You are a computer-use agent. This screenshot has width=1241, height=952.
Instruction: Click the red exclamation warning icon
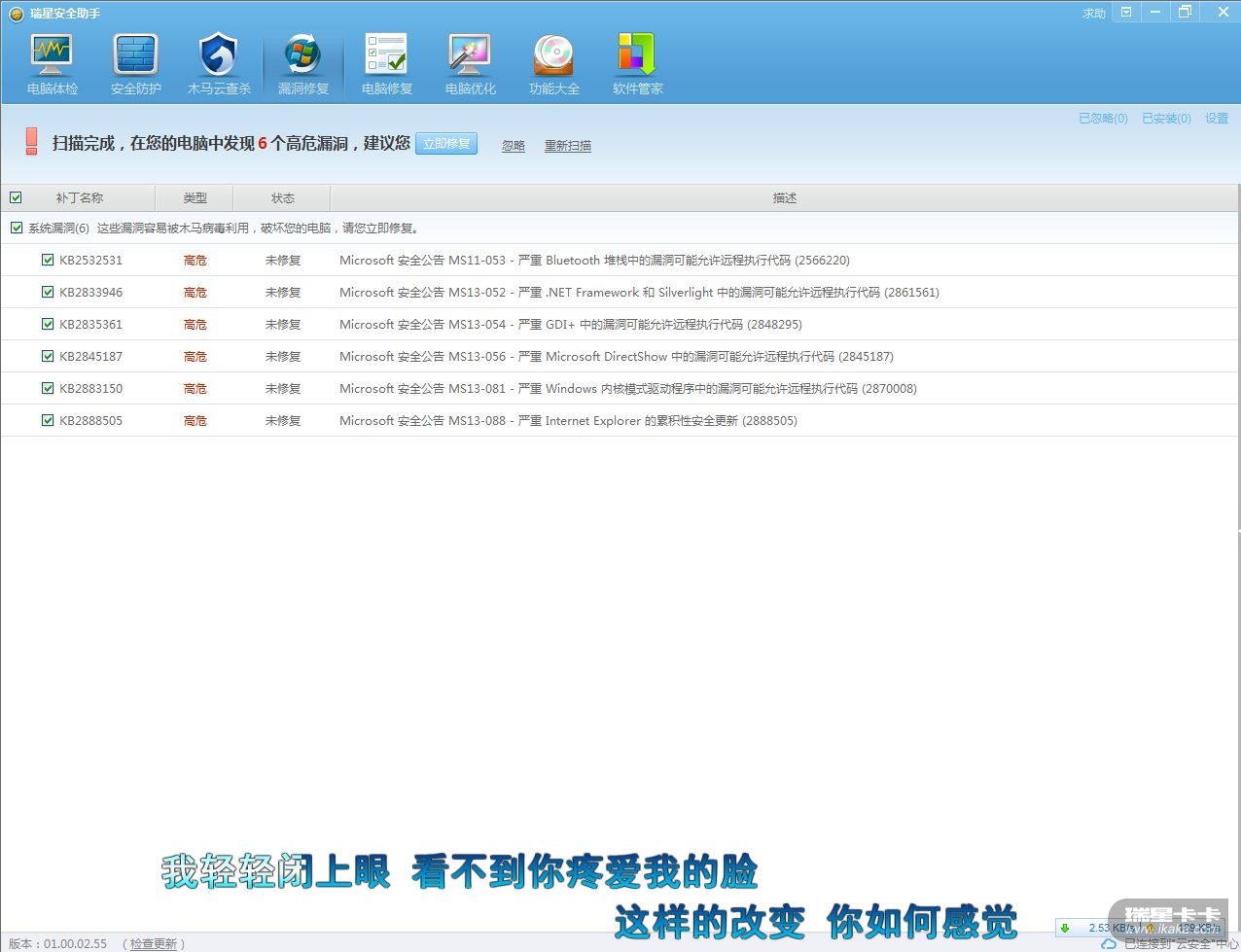31,141
